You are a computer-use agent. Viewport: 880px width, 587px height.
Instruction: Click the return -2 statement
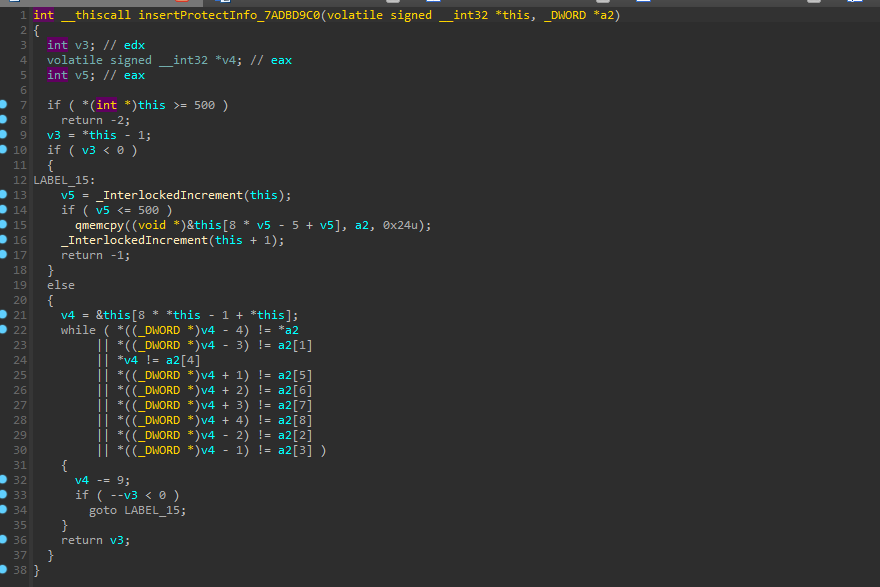[x=95, y=120]
